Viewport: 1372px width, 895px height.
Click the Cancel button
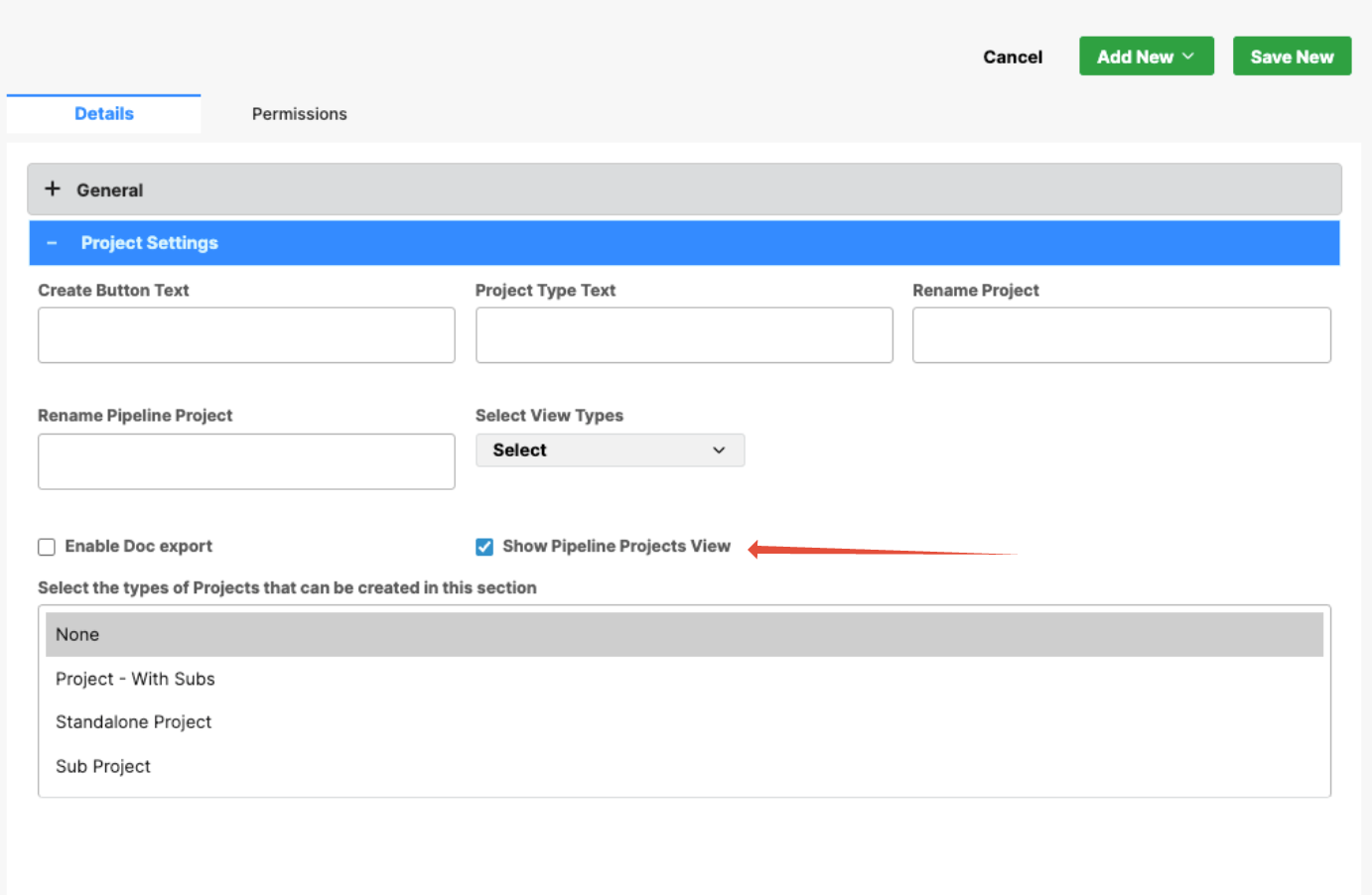point(1013,57)
